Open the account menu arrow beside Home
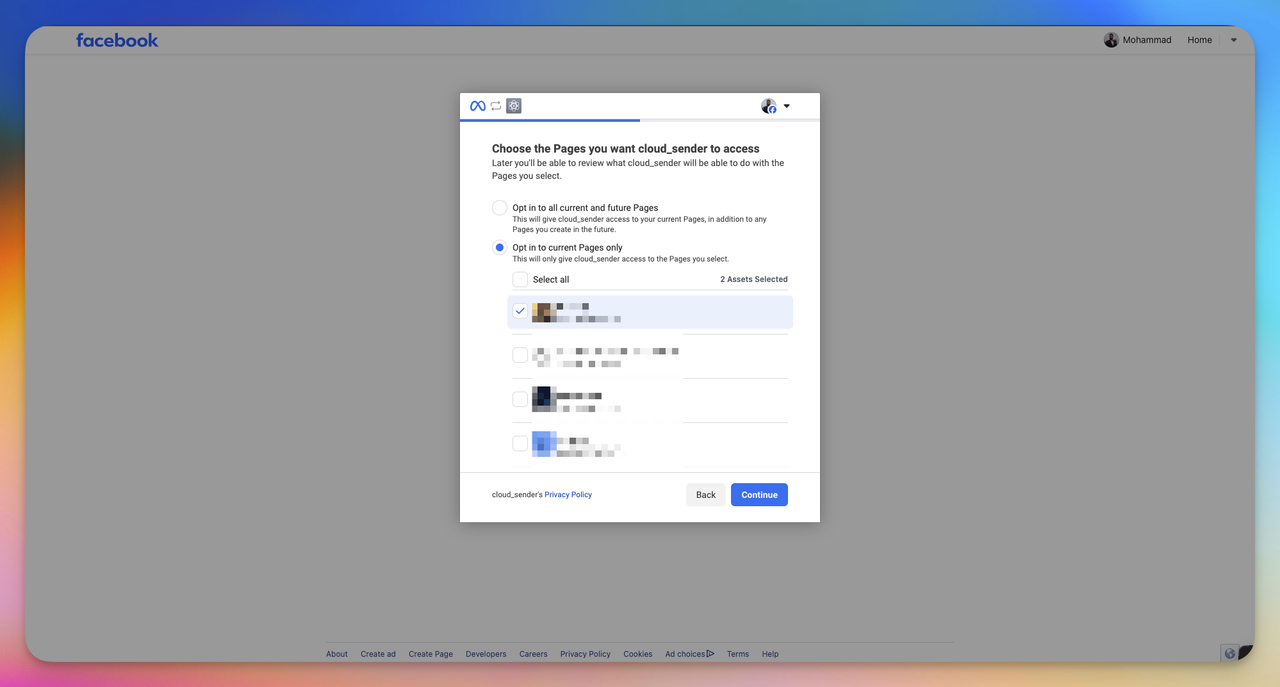 point(1233,40)
